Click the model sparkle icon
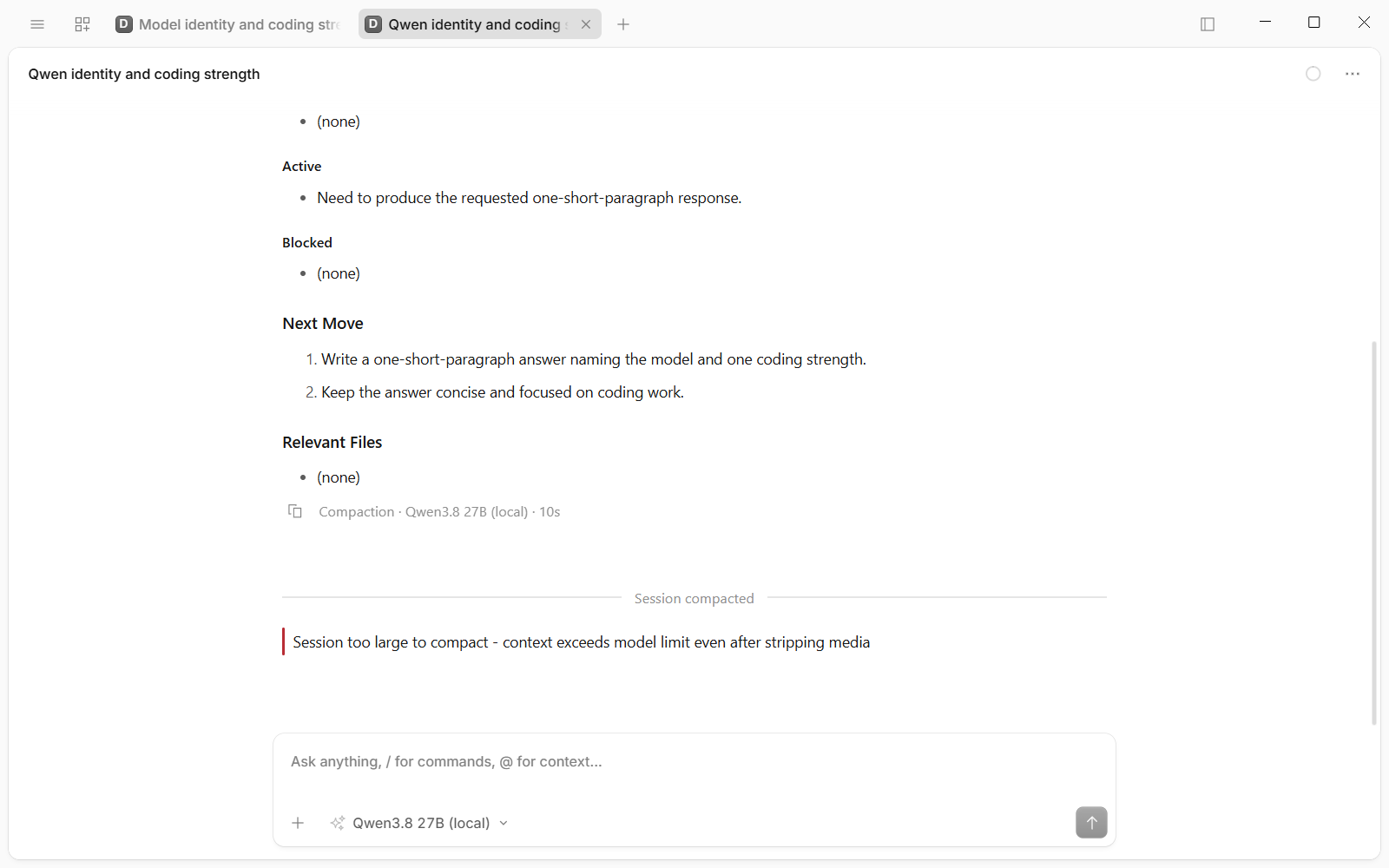1389x868 pixels. coord(338,823)
